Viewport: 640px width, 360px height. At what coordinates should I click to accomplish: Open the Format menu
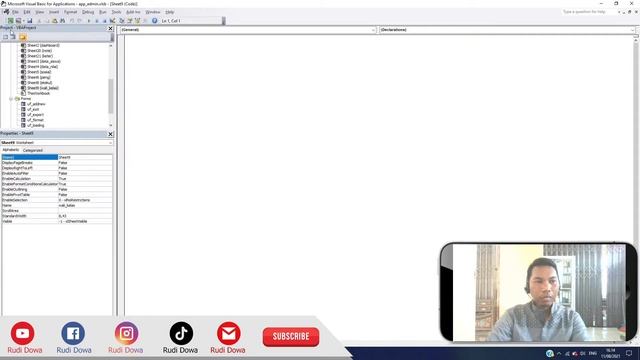coord(70,12)
